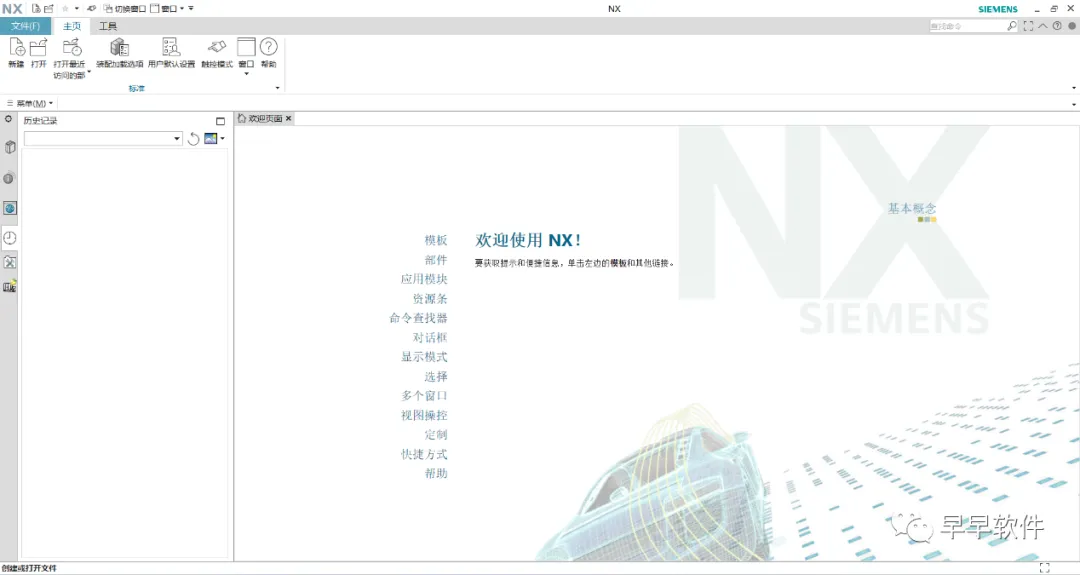This screenshot has height=575, width=1080.
Task: Switch to the 工具 tools tab
Action: click(x=108, y=26)
